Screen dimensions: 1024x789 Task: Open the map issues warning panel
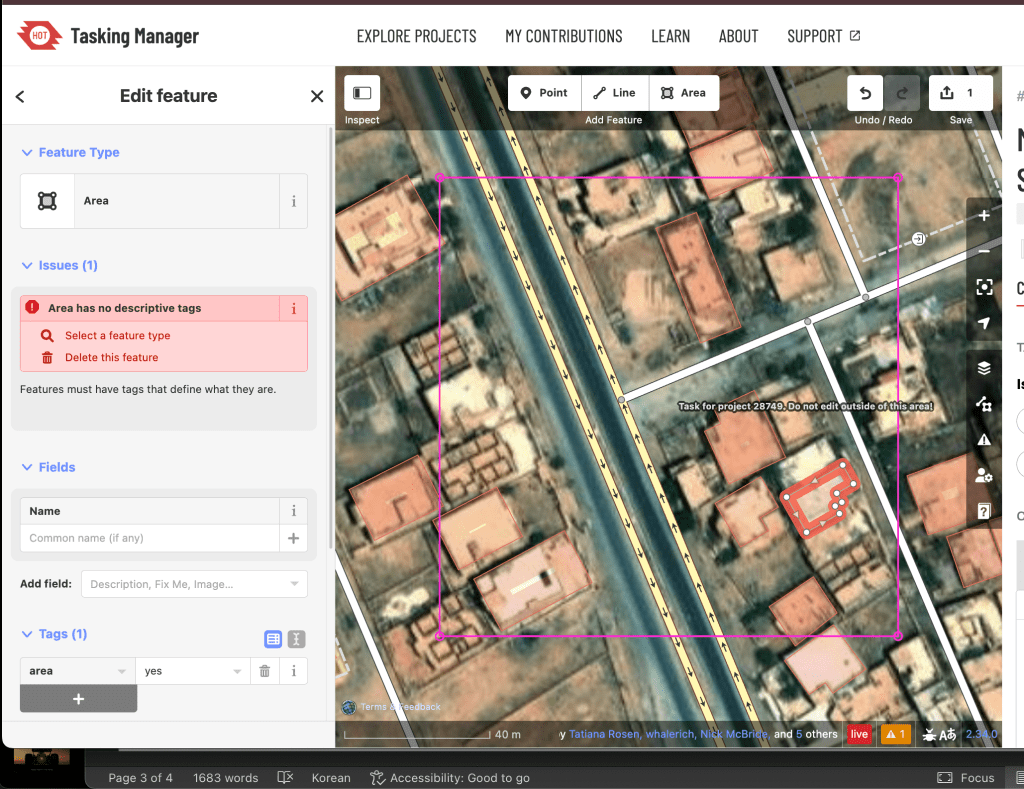[984, 439]
